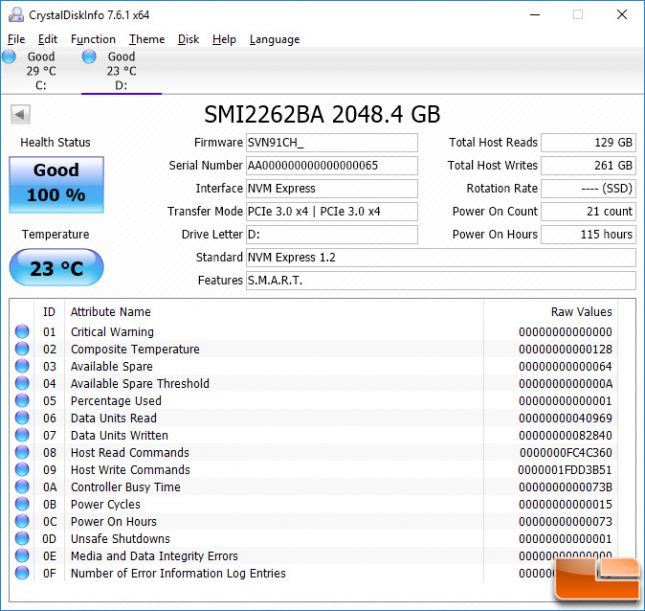Click status orb beside Composite Temperature
This screenshot has height=611, width=645.
tap(22, 348)
